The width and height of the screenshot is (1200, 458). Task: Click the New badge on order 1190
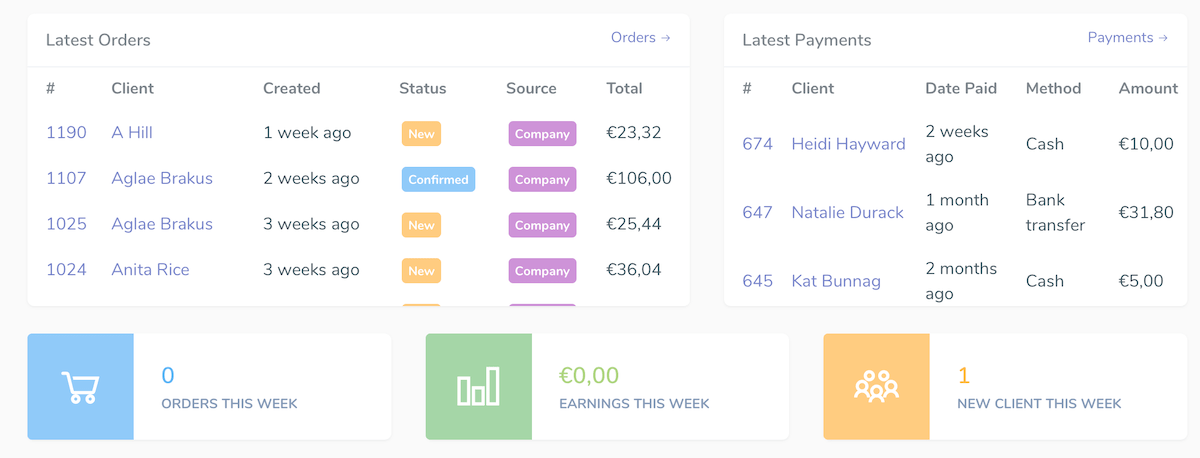(x=421, y=134)
